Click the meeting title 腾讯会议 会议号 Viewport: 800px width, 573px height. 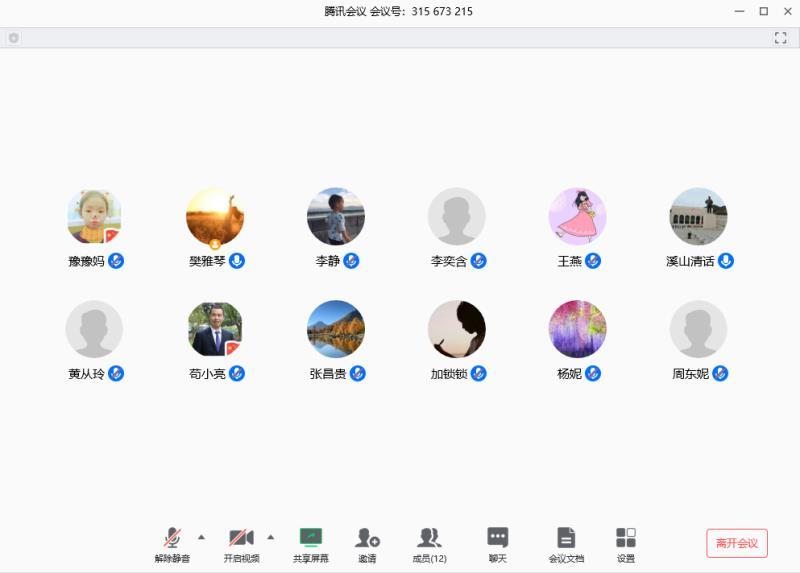[398, 11]
